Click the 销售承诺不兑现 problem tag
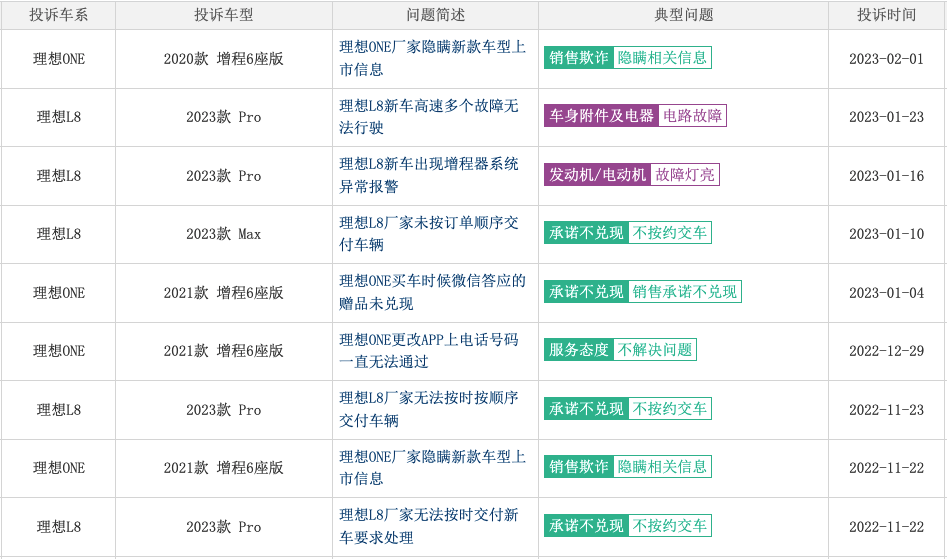947x559 pixels. tap(685, 292)
